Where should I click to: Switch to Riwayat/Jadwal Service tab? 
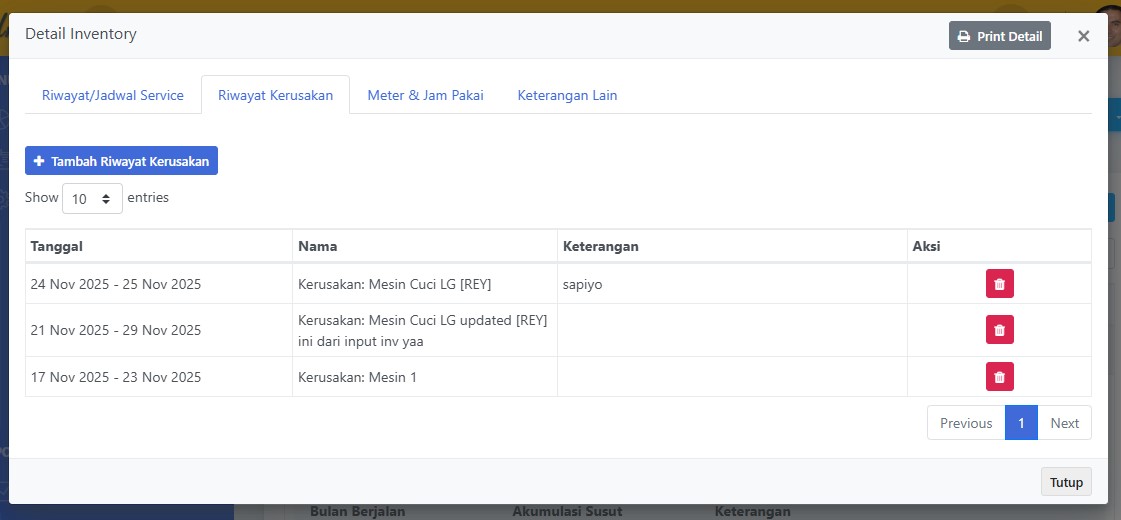coord(113,95)
